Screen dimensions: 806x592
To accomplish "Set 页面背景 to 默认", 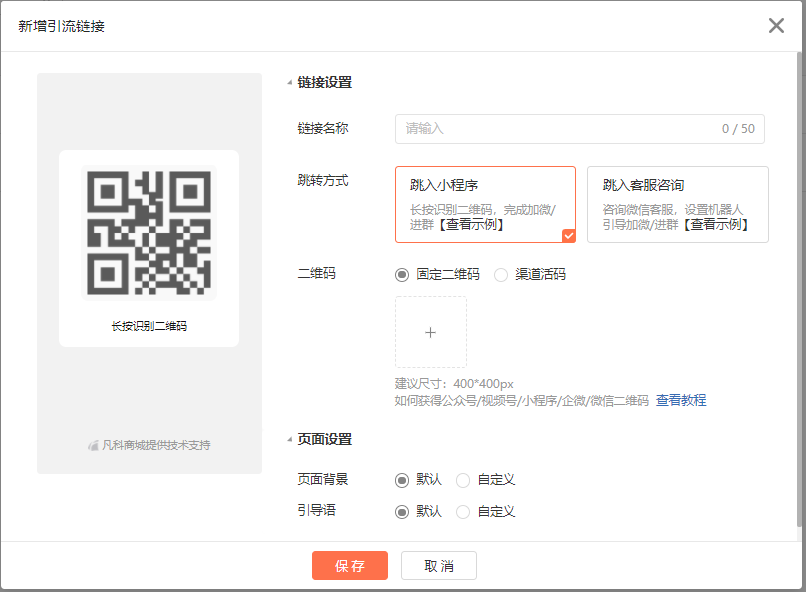I will [x=402, y=480].
